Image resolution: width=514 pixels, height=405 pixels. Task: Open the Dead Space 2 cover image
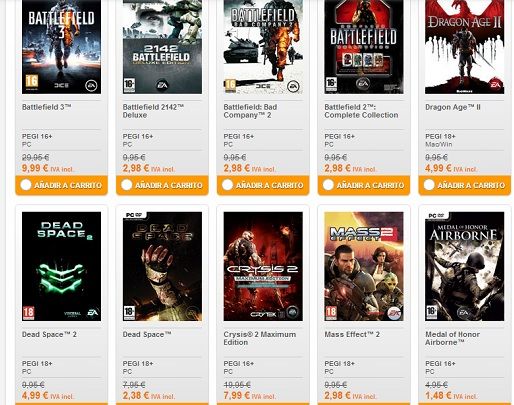click(61, 266)
